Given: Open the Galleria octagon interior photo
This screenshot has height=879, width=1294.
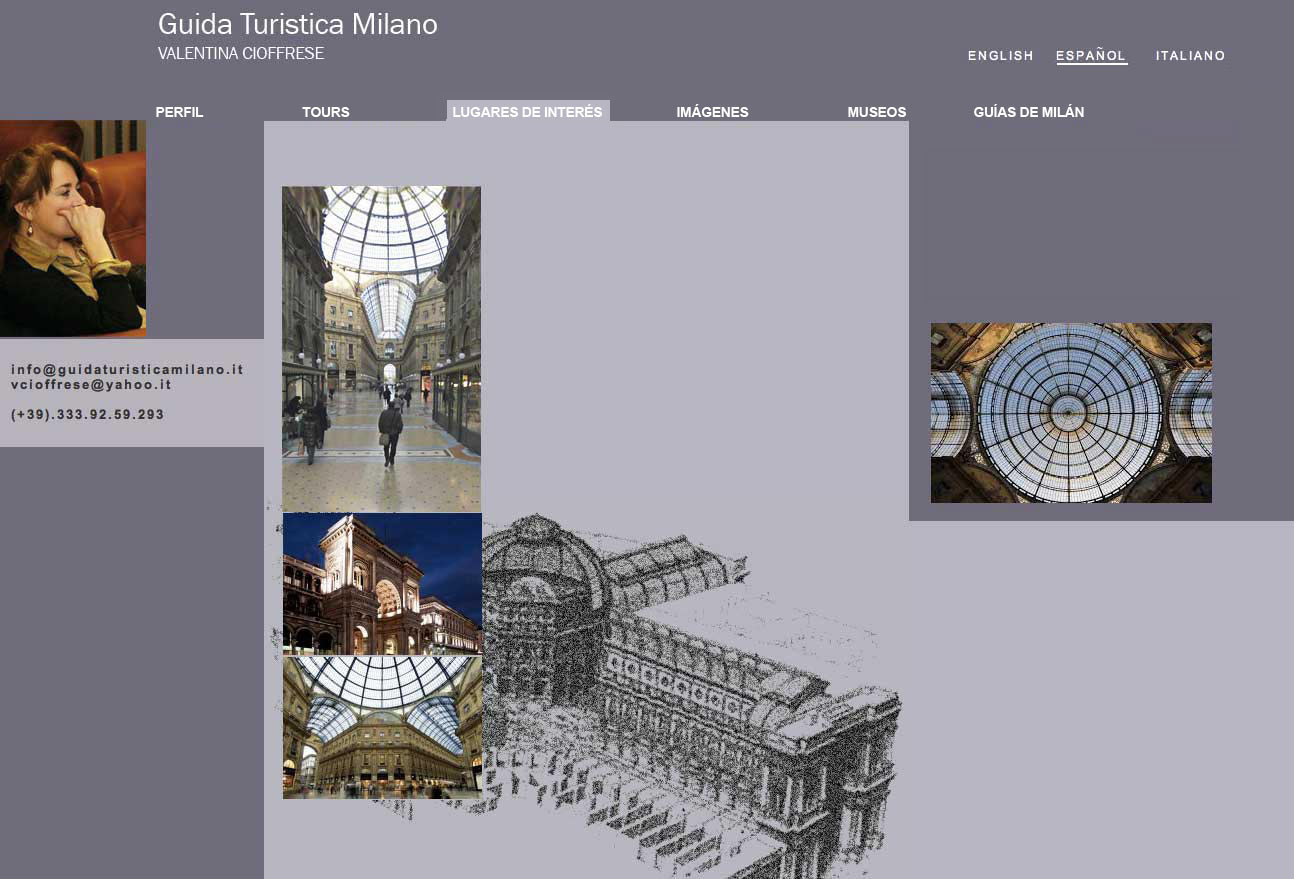Looking at the screenshot, I should [x=382, y=727].
